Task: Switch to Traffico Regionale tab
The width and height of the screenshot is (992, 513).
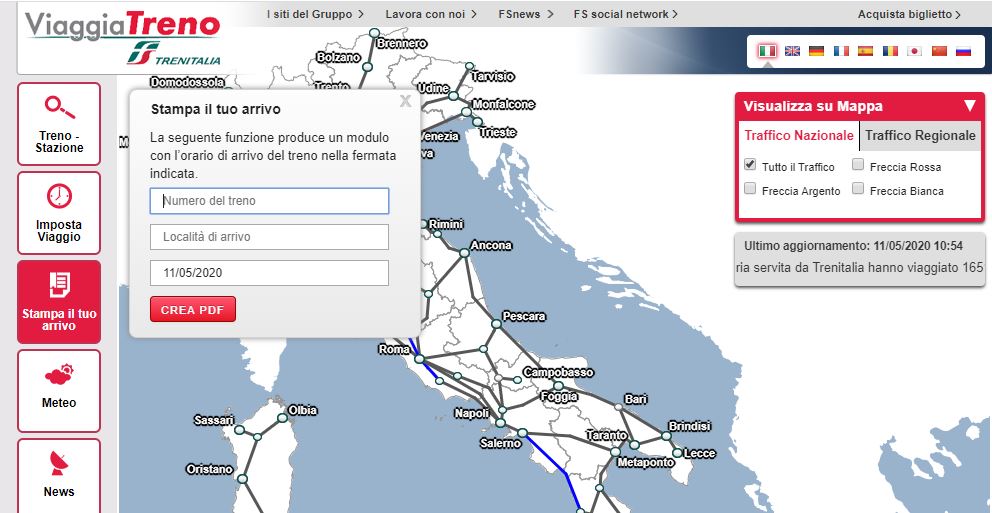Action: pos(920,135)
